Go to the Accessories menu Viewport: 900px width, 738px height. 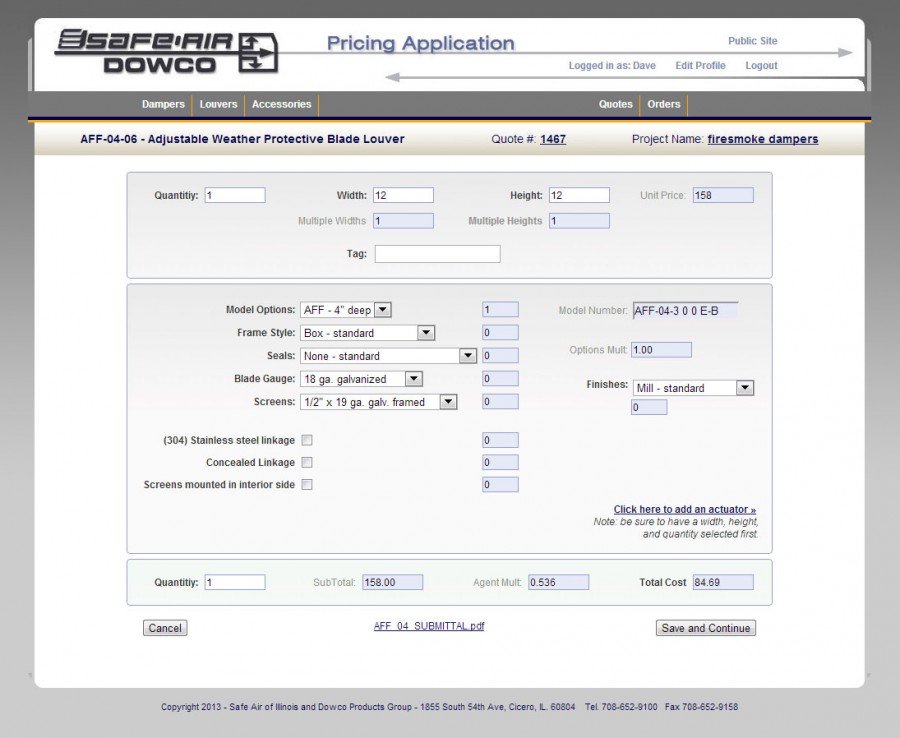[281, 104]
